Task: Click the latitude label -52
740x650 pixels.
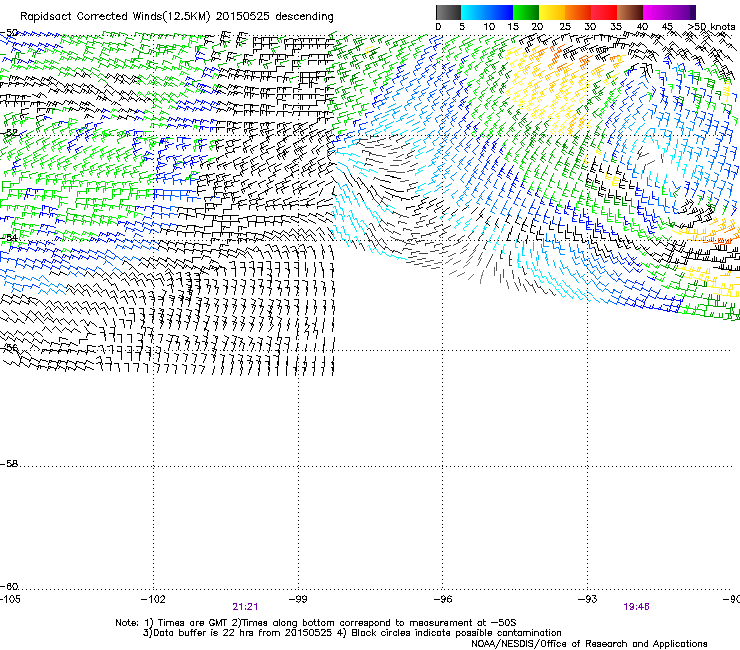Action: click(9, 133)
